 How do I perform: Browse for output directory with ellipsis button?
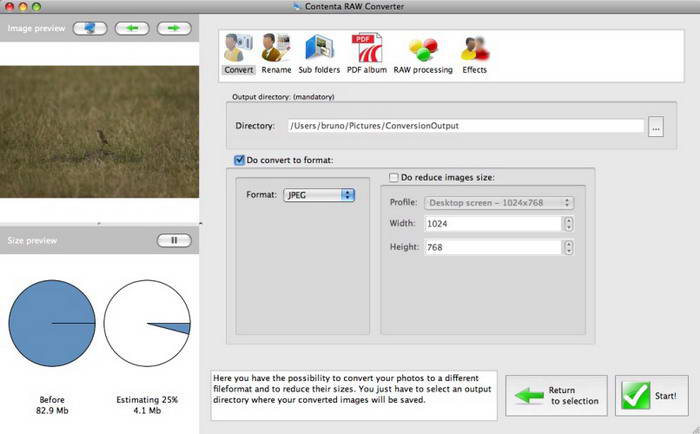655,126
